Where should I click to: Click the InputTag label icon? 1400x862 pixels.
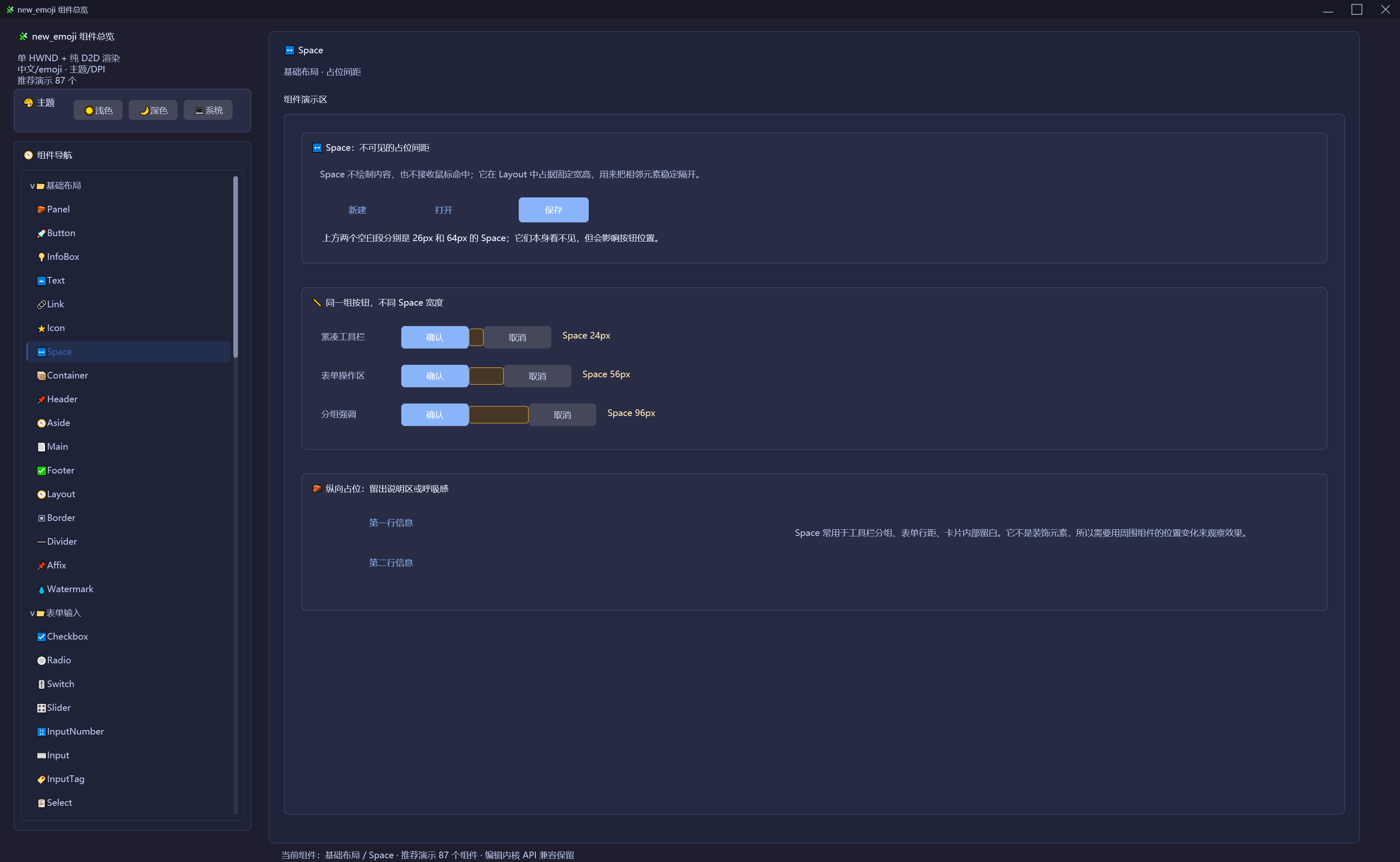[x=41, y=779]
